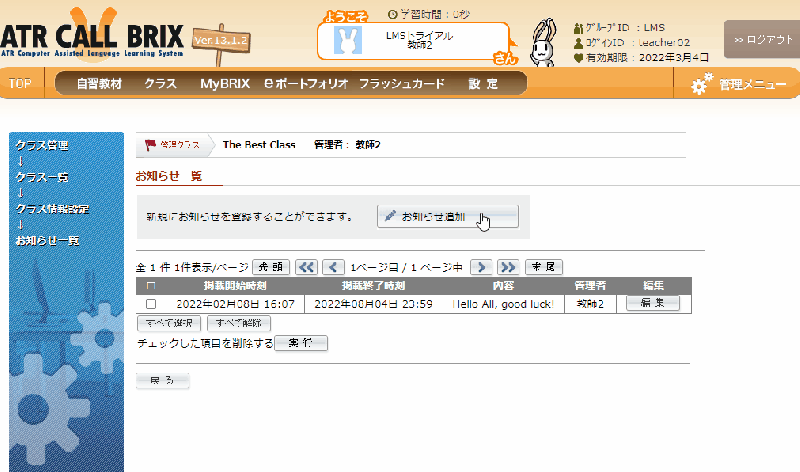Click the 掲載開始時刻 column header
Viewport: 800px width, 472px height.
235,286
